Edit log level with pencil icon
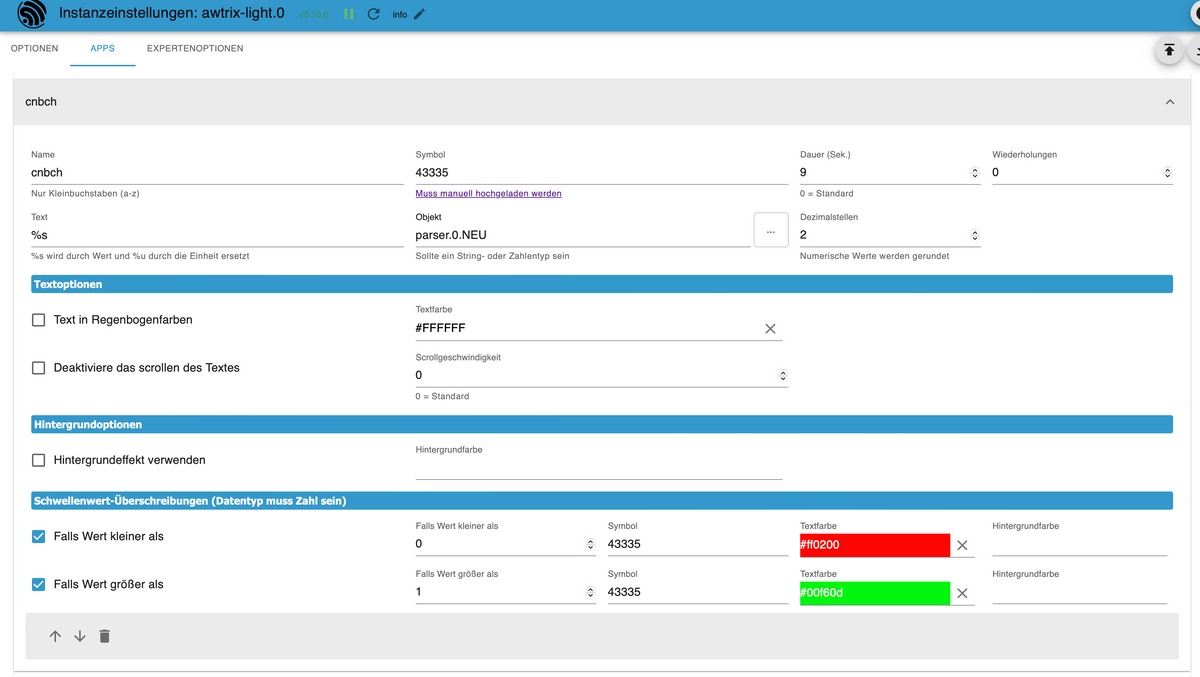 tap(419, 14)
